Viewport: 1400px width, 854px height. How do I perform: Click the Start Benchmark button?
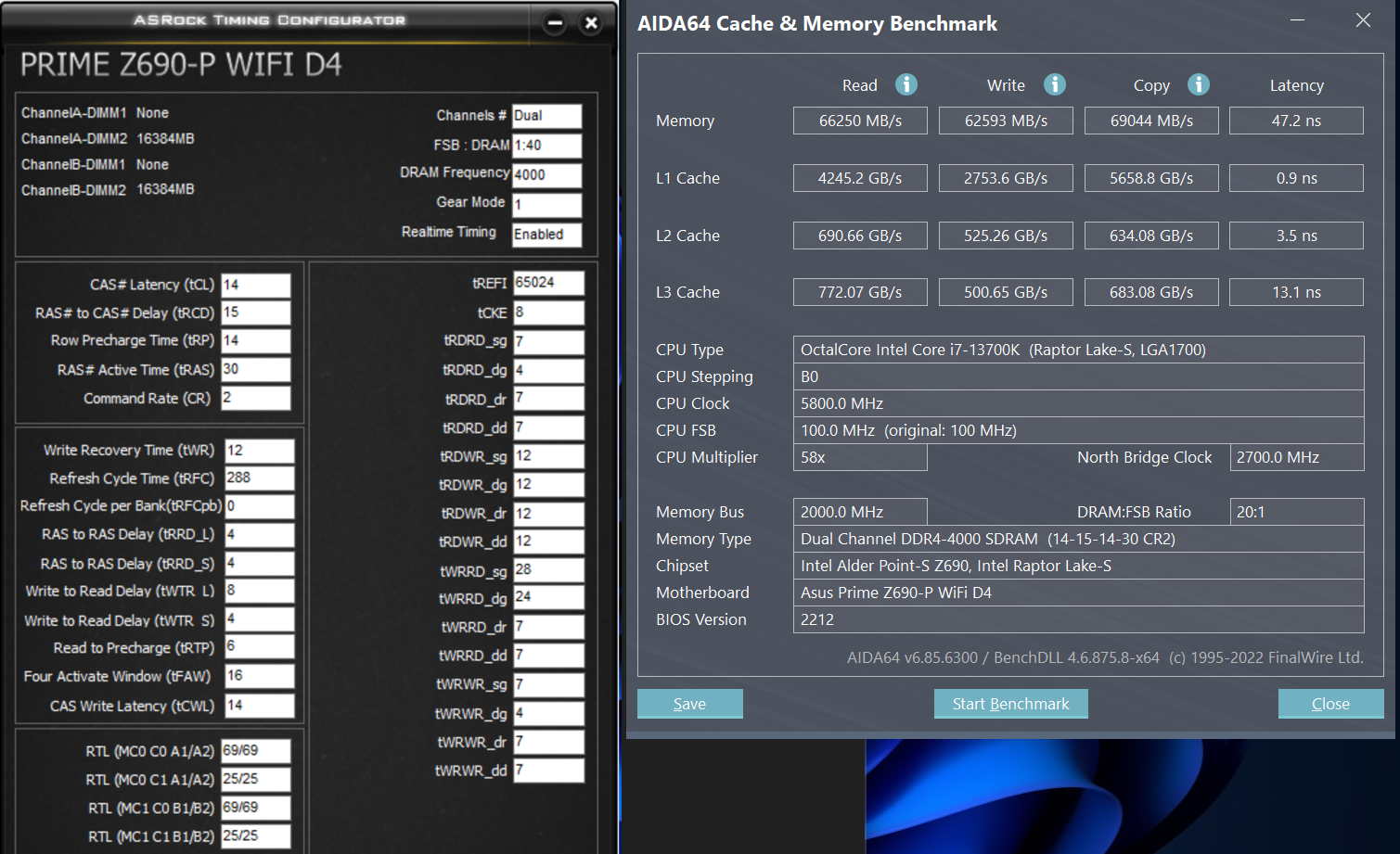click(x=1010, y=704)
